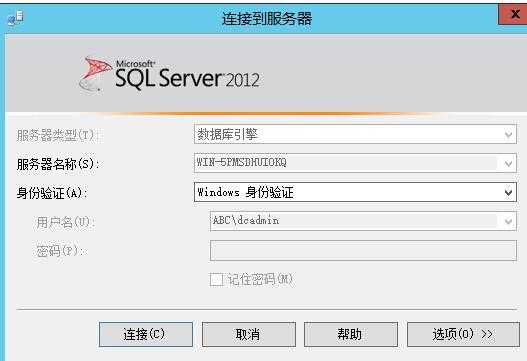
Task: Click the 连接(C) connect button
Action: (146, 334)
